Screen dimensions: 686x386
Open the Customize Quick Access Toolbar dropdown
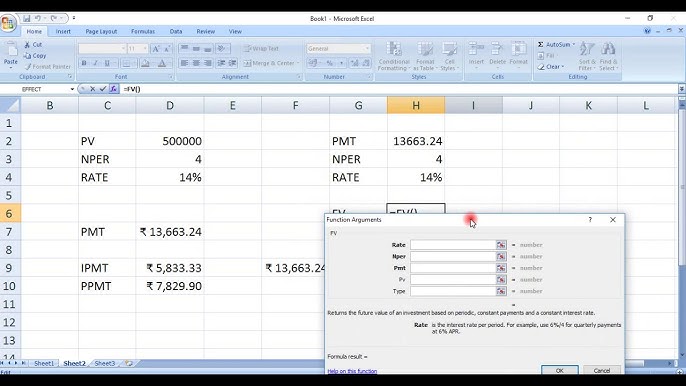click(x=74, y=18)
